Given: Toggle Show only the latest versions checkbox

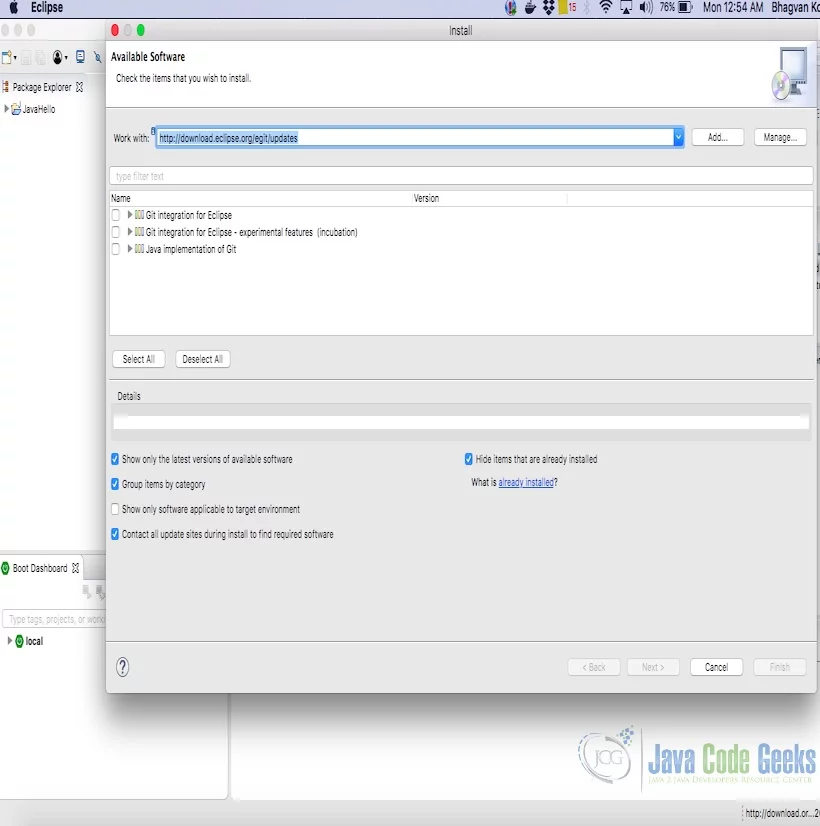Looking at the screenshot, I should click(x=115, y=459).
